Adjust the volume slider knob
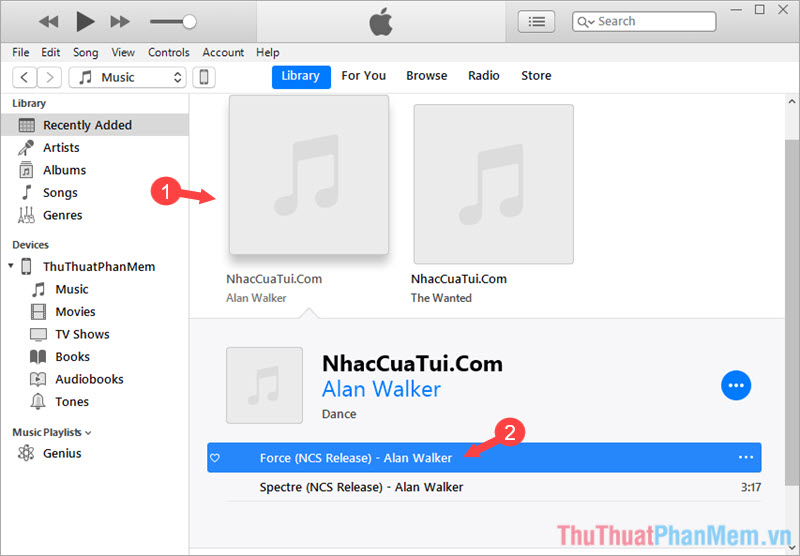 click(x=189, y=21)
